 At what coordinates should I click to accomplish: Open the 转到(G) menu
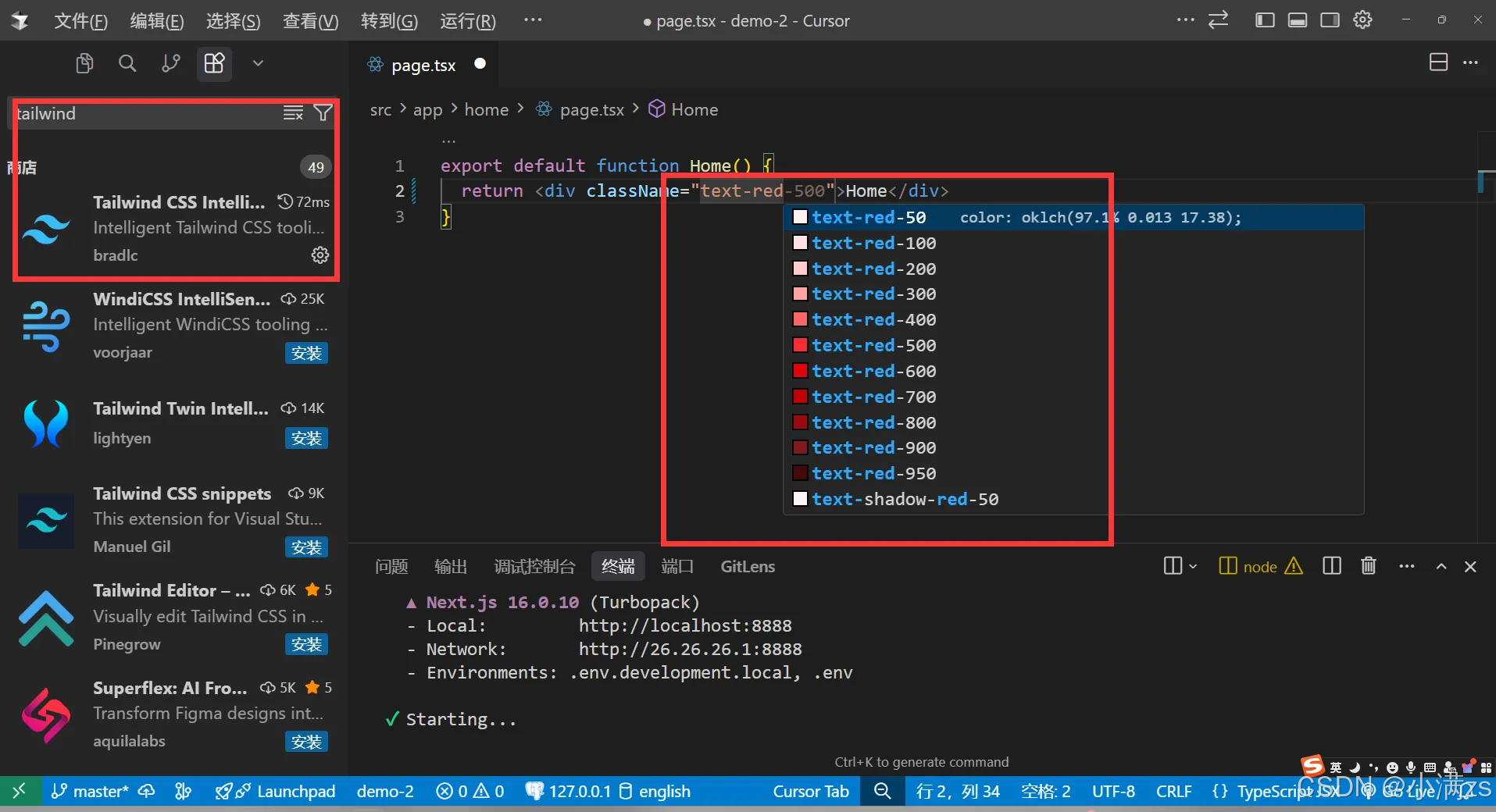point(389,21)
